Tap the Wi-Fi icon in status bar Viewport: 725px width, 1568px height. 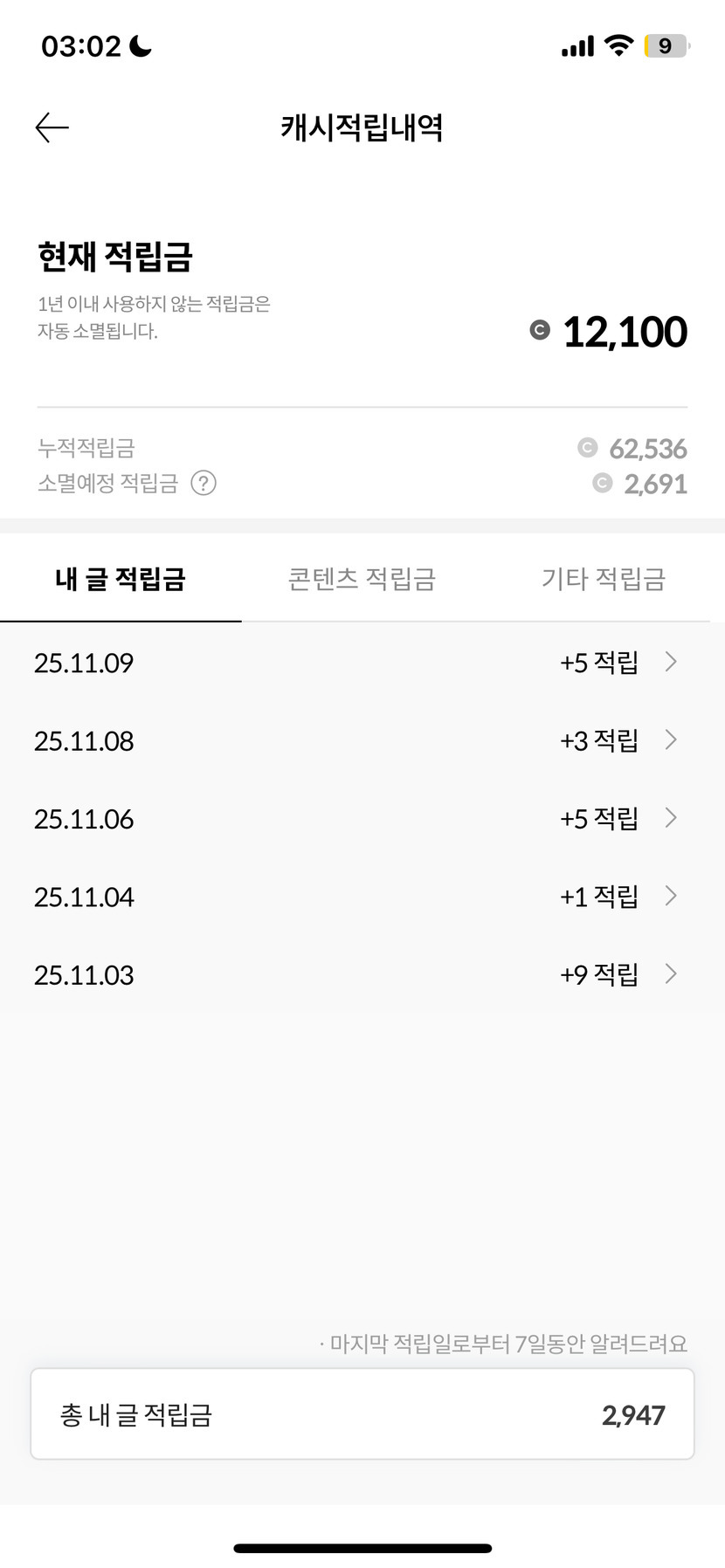coord(618,45)
